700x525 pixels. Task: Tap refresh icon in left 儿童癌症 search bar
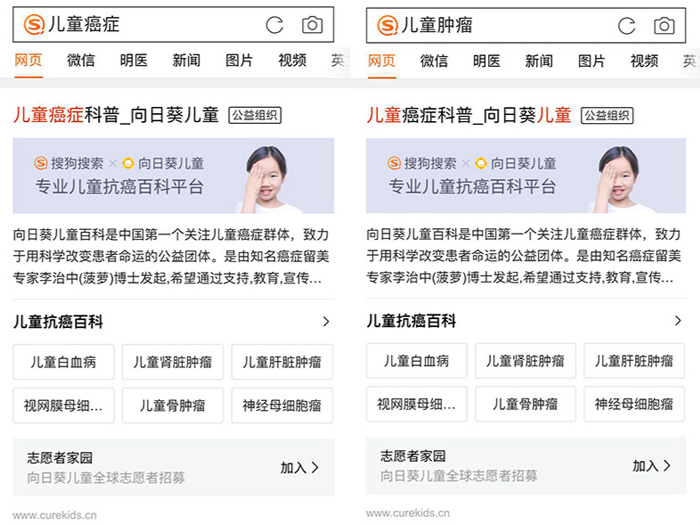(274, 25)
